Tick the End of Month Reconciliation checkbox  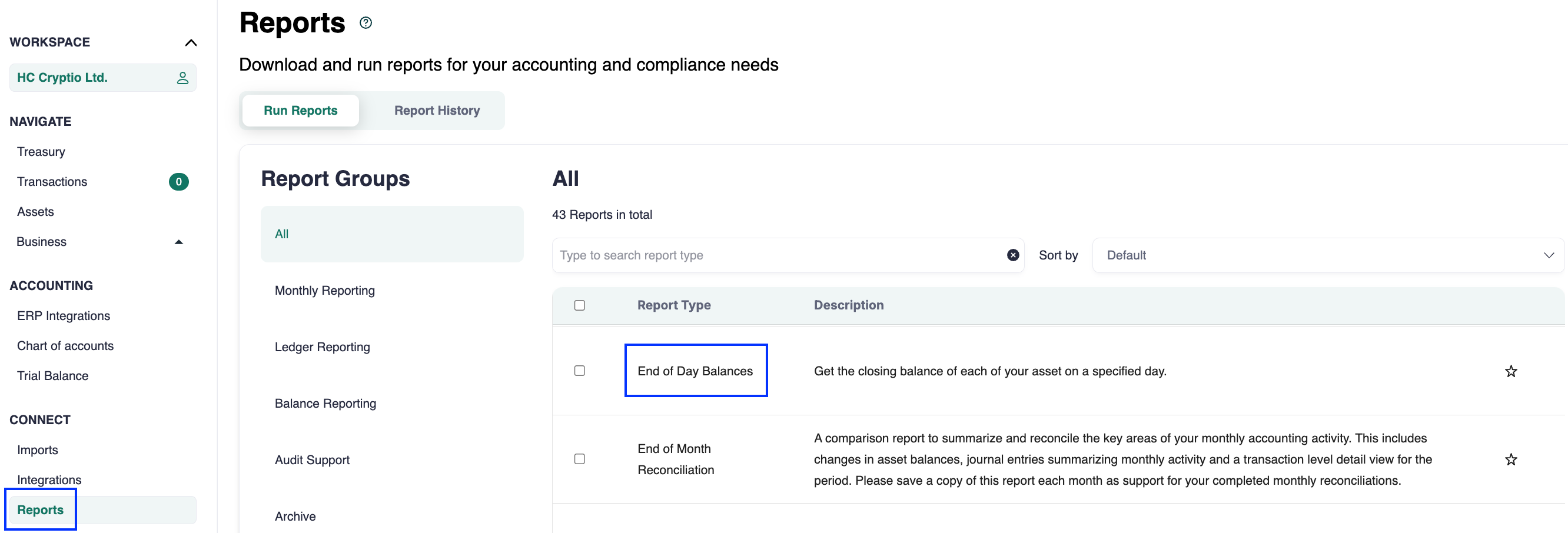(579, 459)
